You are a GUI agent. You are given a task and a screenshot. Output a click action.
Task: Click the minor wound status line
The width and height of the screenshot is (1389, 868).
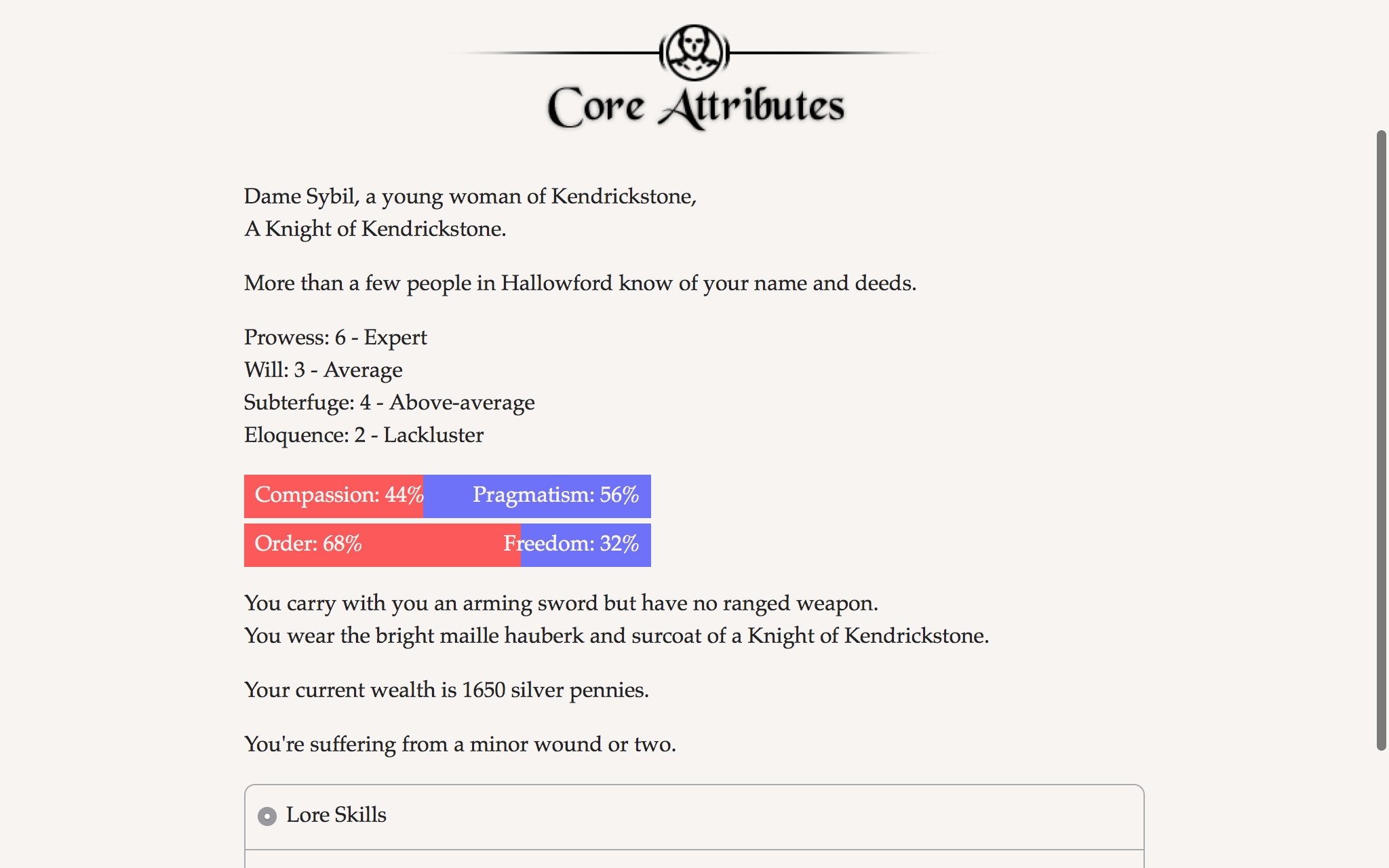(x=460, y=744)
